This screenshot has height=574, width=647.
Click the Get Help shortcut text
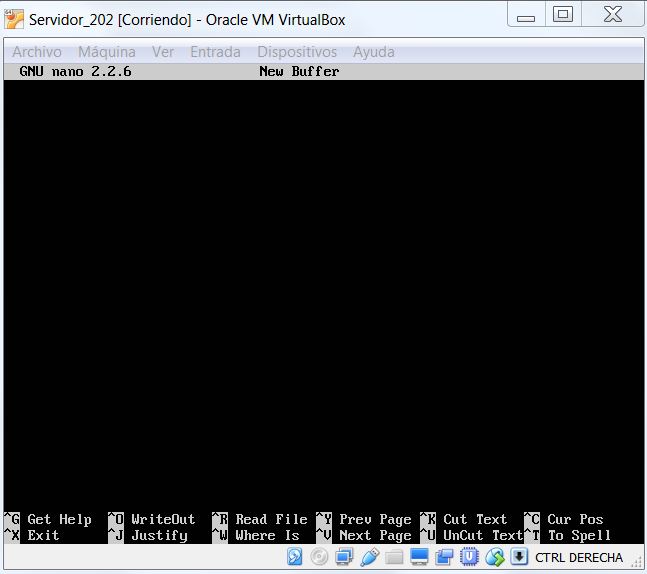point(59,520)
